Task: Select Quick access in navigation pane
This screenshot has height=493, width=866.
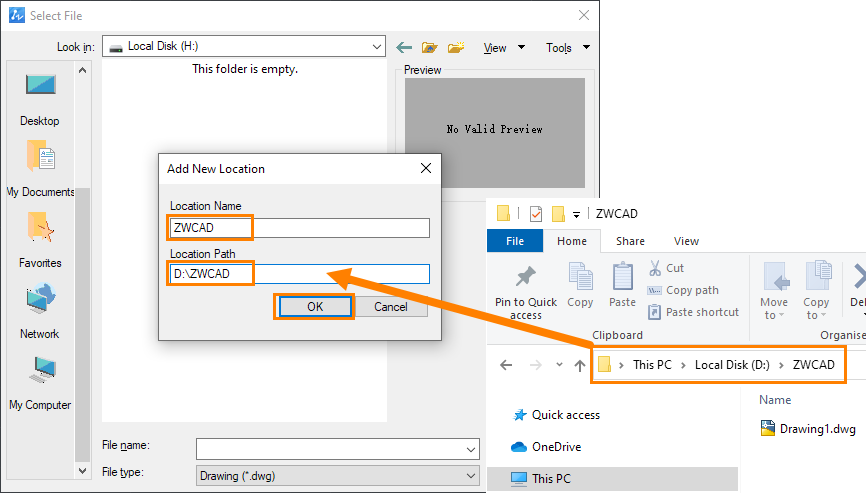Action: 556,415
